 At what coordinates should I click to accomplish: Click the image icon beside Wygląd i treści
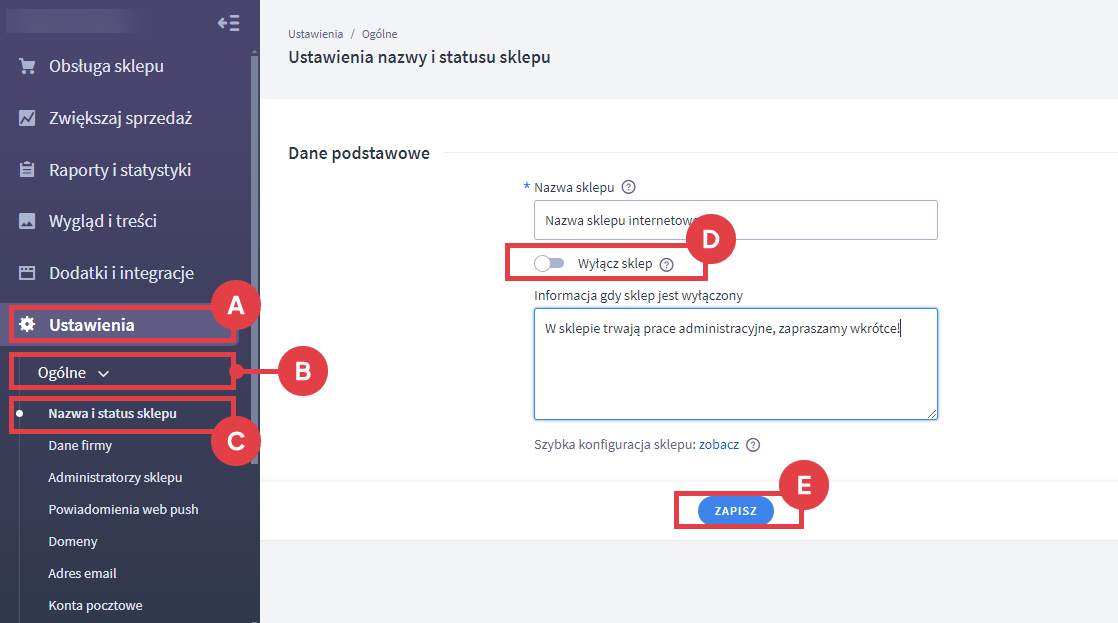pos(27,221)
